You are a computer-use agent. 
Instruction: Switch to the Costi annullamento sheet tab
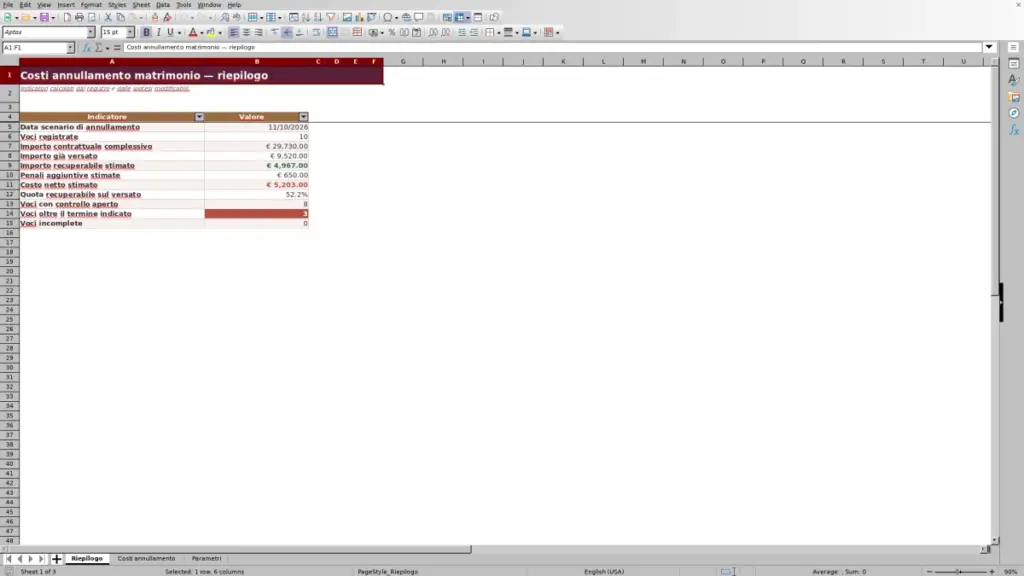point(146,559)
